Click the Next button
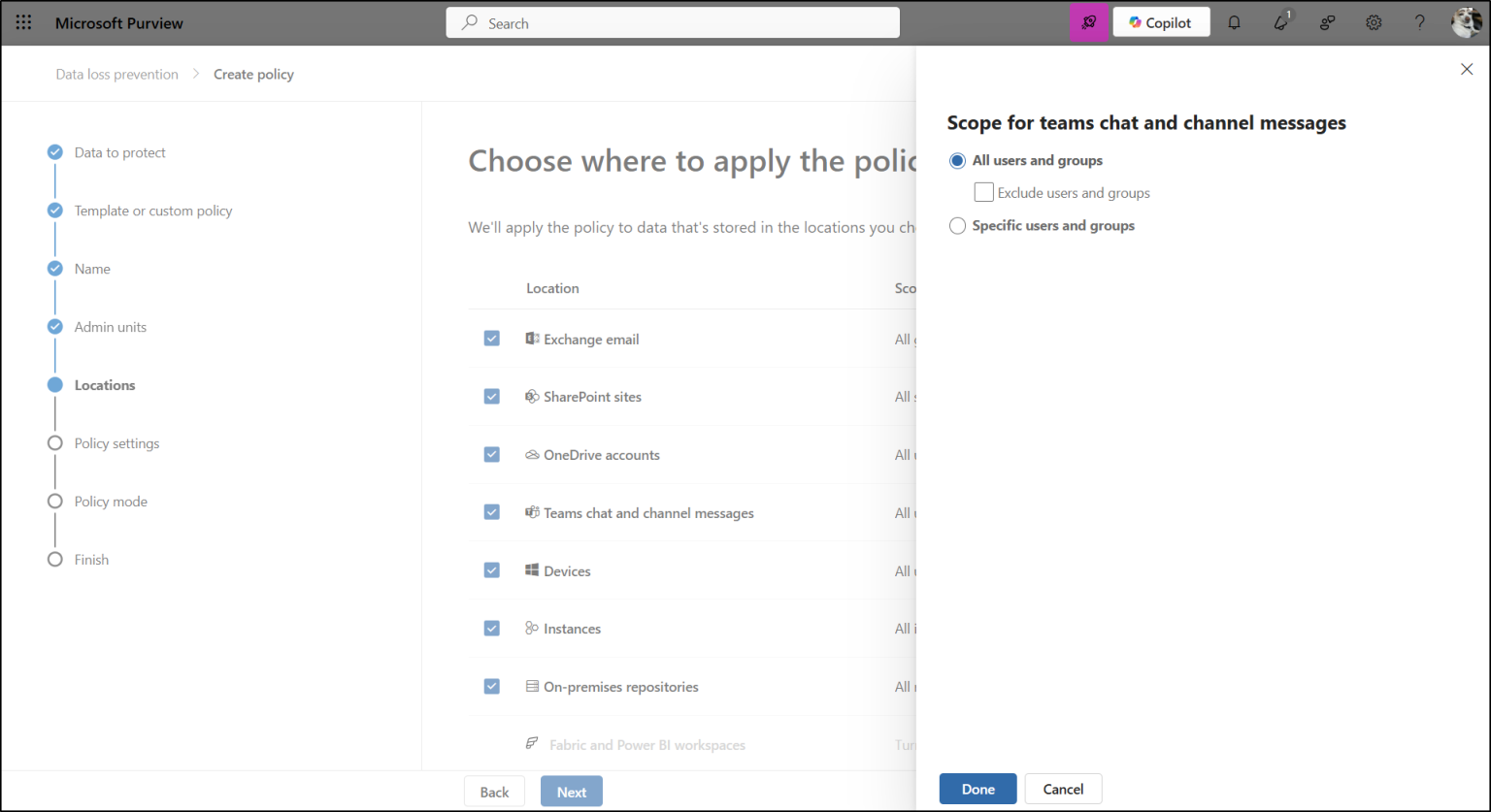The width and height of the screenshot is (1491, 812). 571,791
